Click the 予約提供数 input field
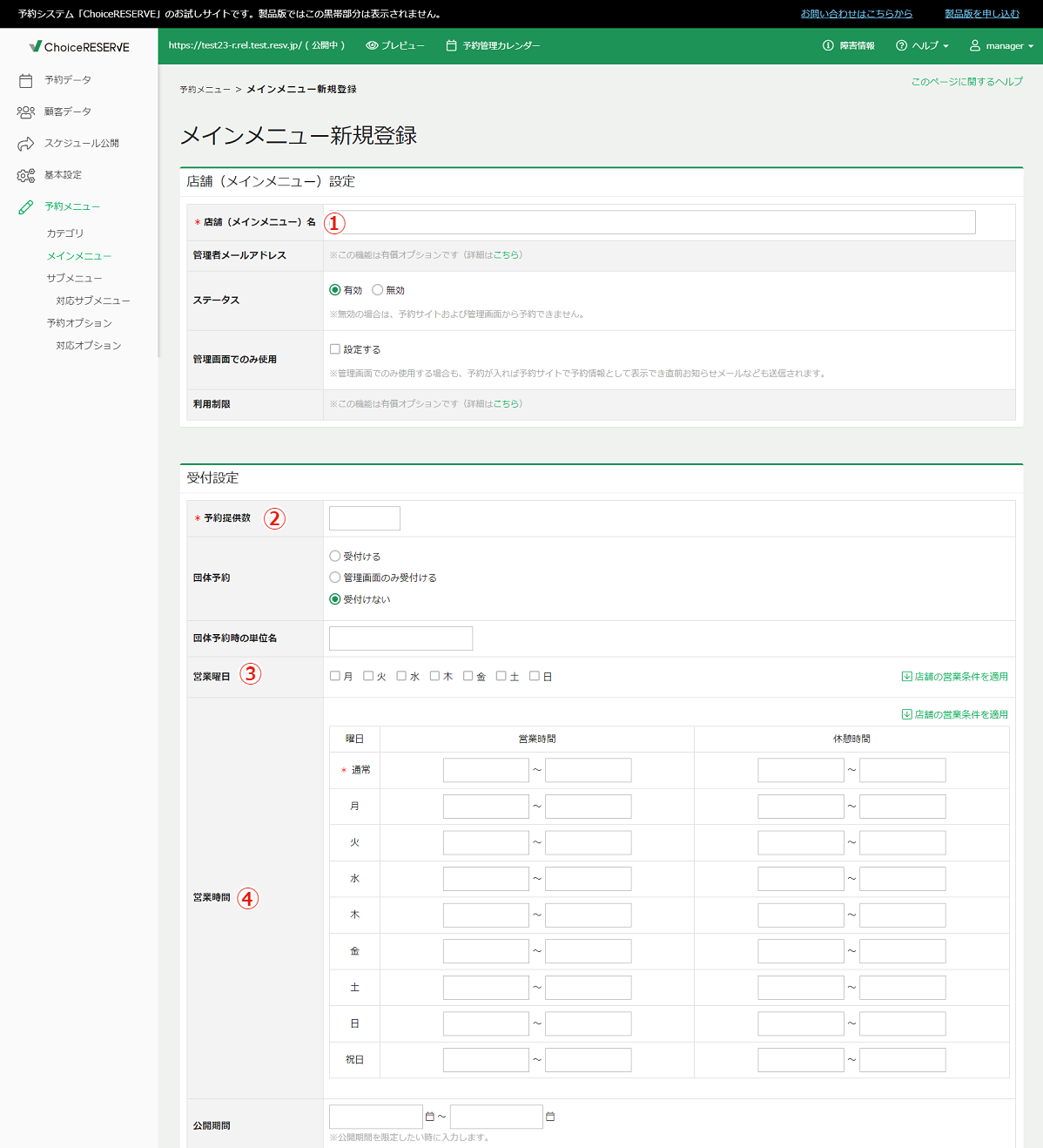 365,518
